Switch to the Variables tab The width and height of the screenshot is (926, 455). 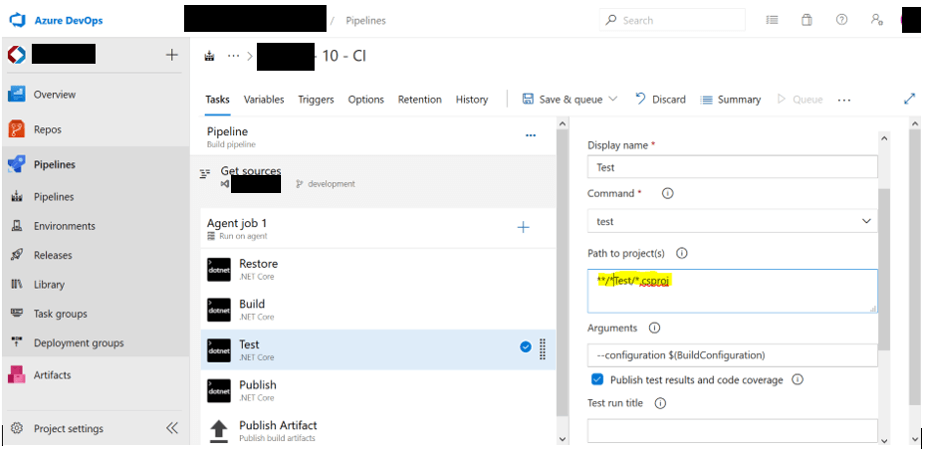264,100
